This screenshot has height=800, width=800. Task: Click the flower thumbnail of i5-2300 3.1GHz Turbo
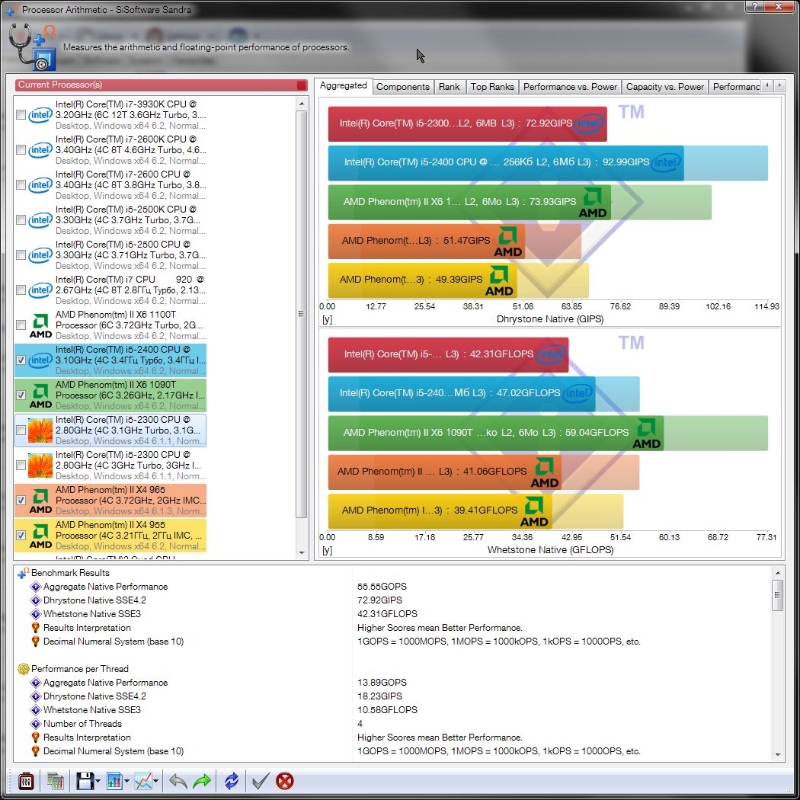click(40, 430)
